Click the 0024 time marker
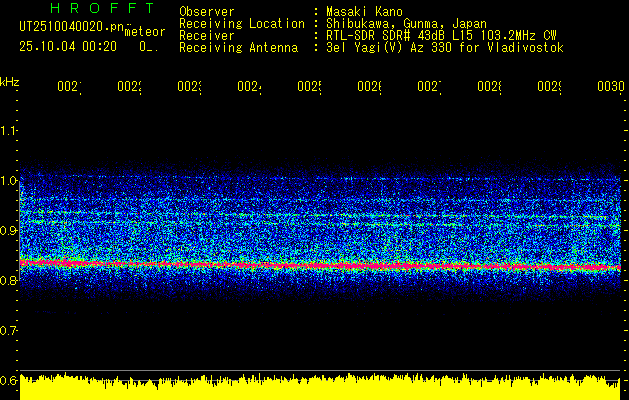 (249, 86)
